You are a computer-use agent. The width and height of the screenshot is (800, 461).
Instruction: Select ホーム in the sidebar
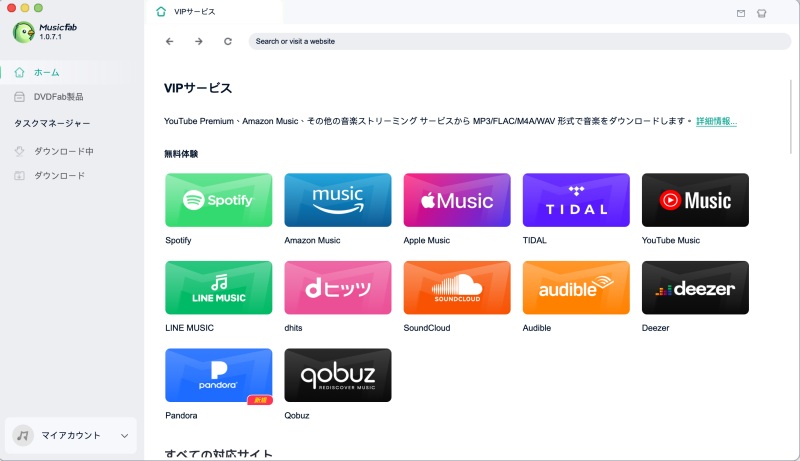coord(71,72)
